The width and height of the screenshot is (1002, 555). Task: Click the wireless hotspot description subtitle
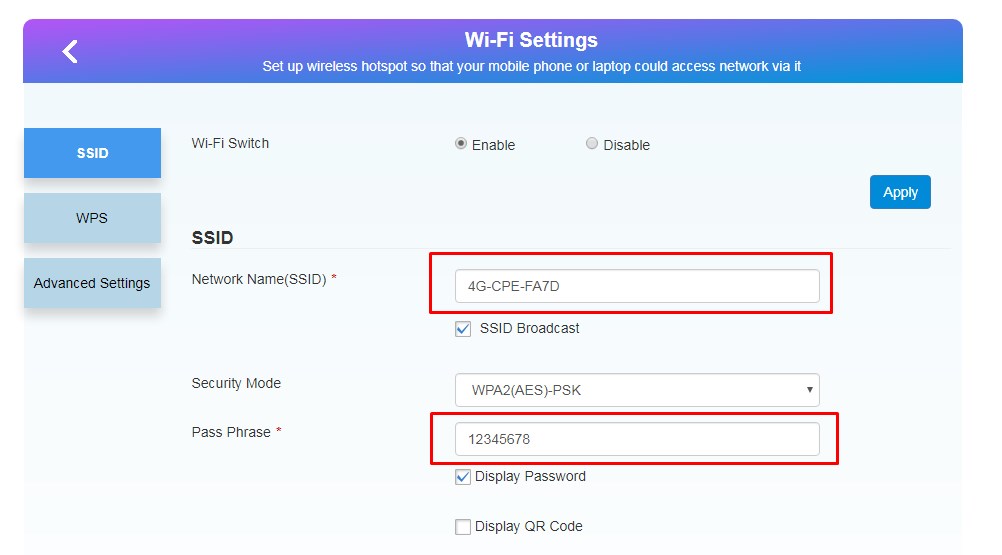coord(531,66)
